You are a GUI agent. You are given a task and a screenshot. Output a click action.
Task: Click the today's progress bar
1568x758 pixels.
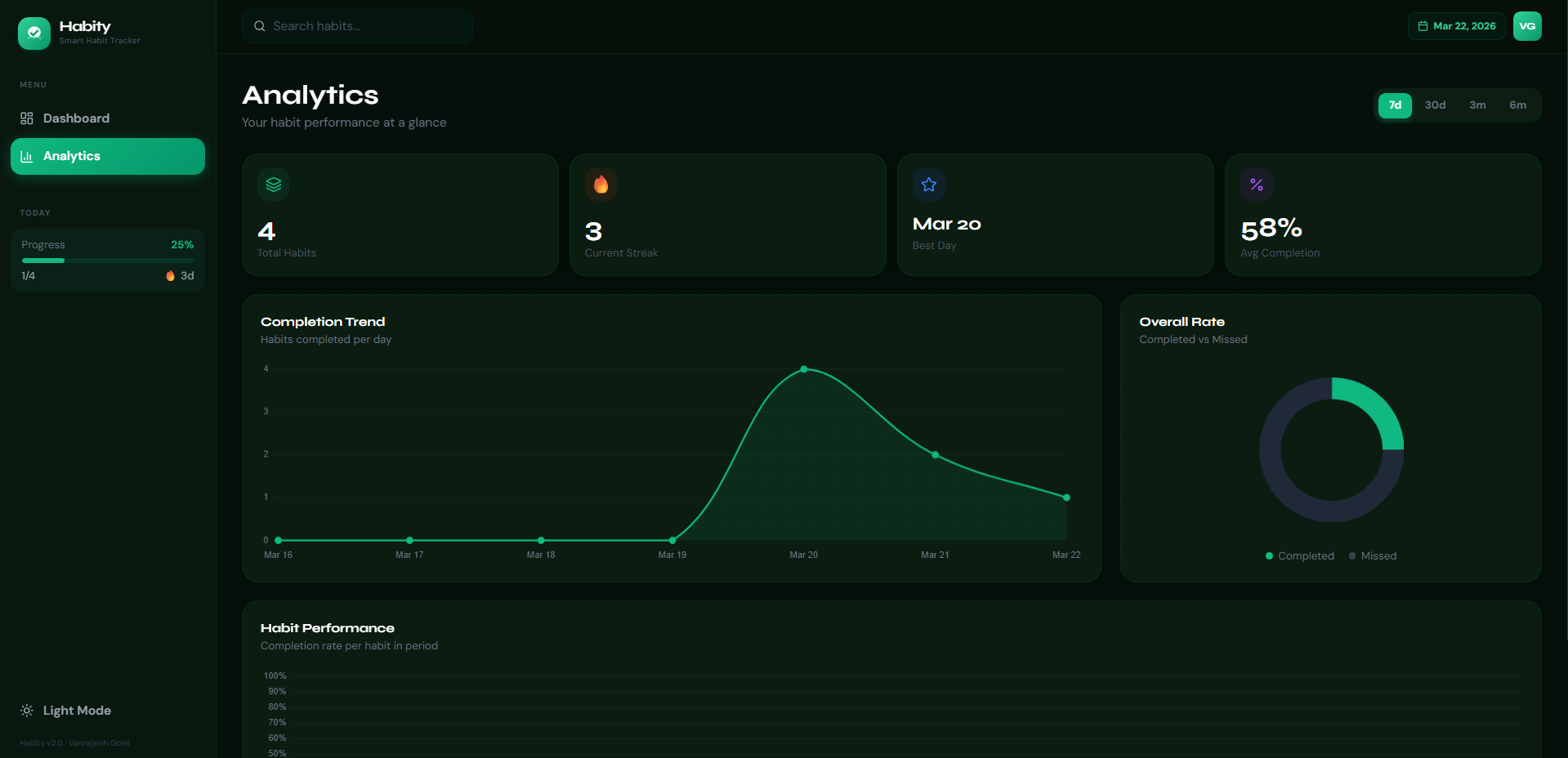[107, 261]
